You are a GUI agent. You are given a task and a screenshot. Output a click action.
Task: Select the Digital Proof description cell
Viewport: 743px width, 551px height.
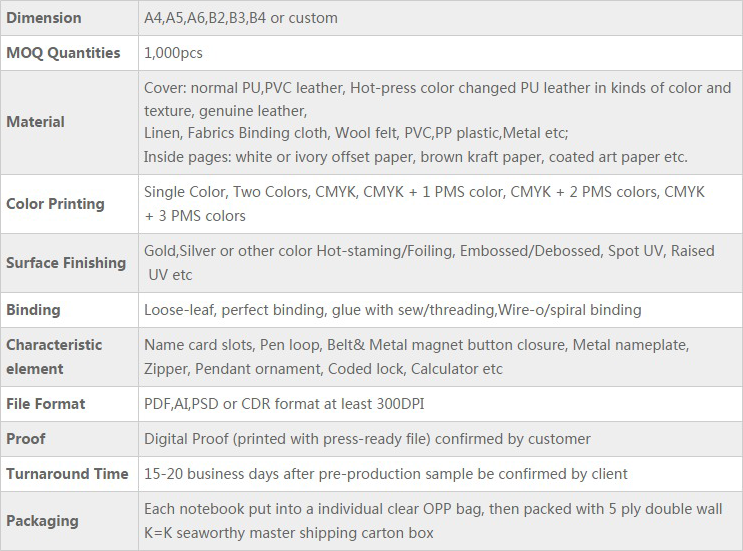(x=367, y=439)
